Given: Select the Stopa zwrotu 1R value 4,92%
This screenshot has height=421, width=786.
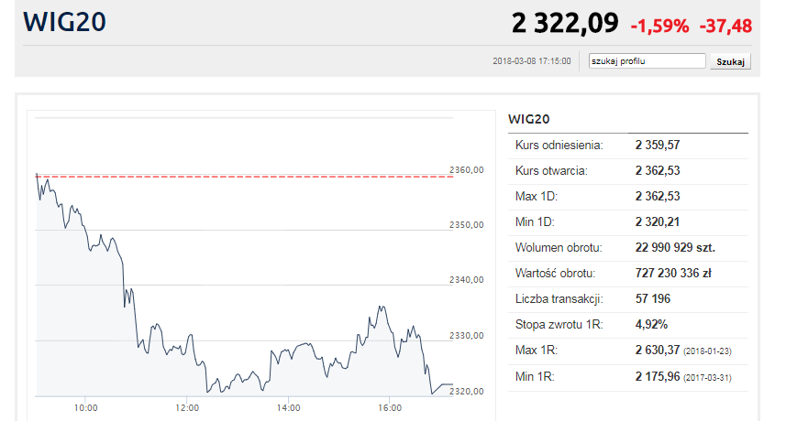Looking at the screenshot, I should coord(651,324).
